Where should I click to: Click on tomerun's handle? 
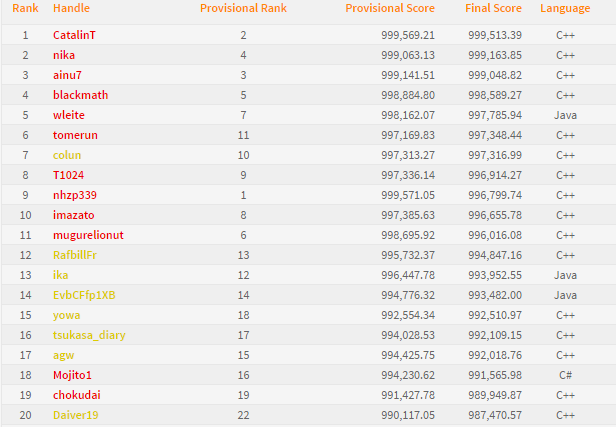pyautogui.click(x=75, y=135)
